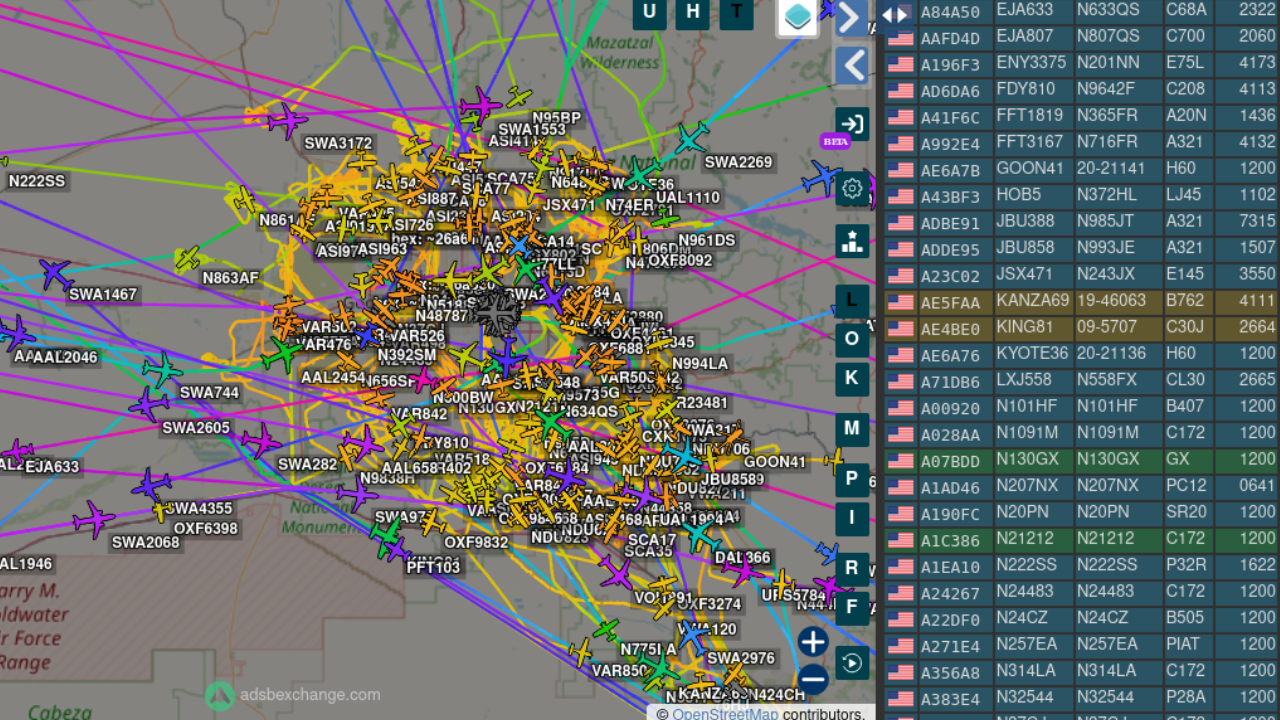Open the statistics podium icon
Image resolution: width=1280 pixels, height=720 pixels.
pyautogui.click(x=852, y=241)
